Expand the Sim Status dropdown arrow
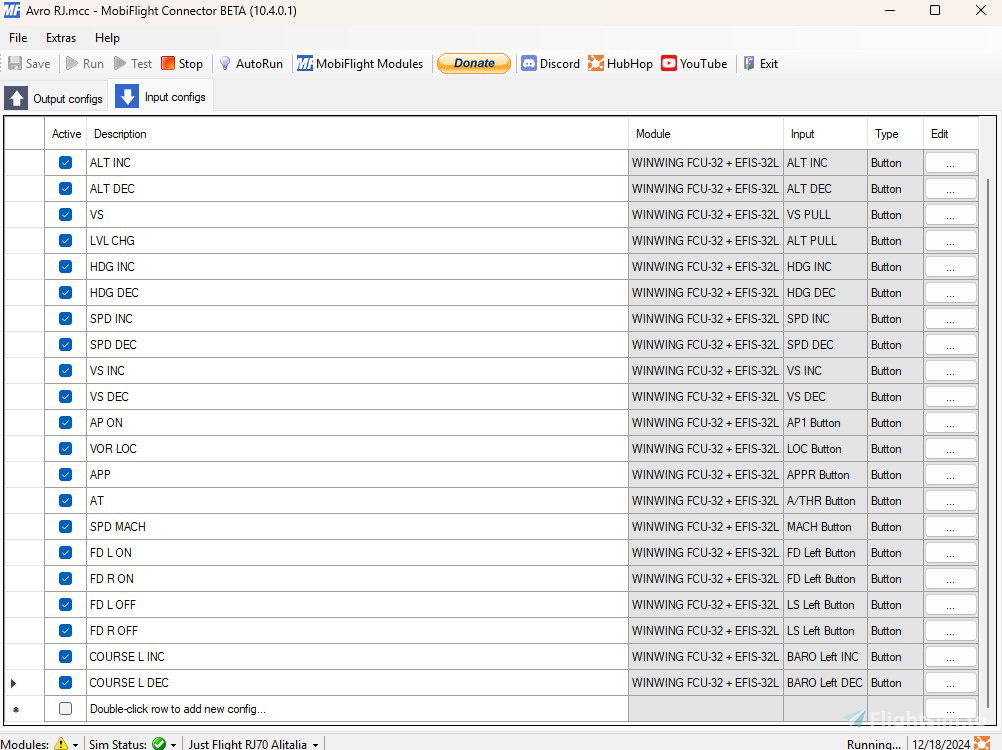1002x750 pixels. (173, 744)
